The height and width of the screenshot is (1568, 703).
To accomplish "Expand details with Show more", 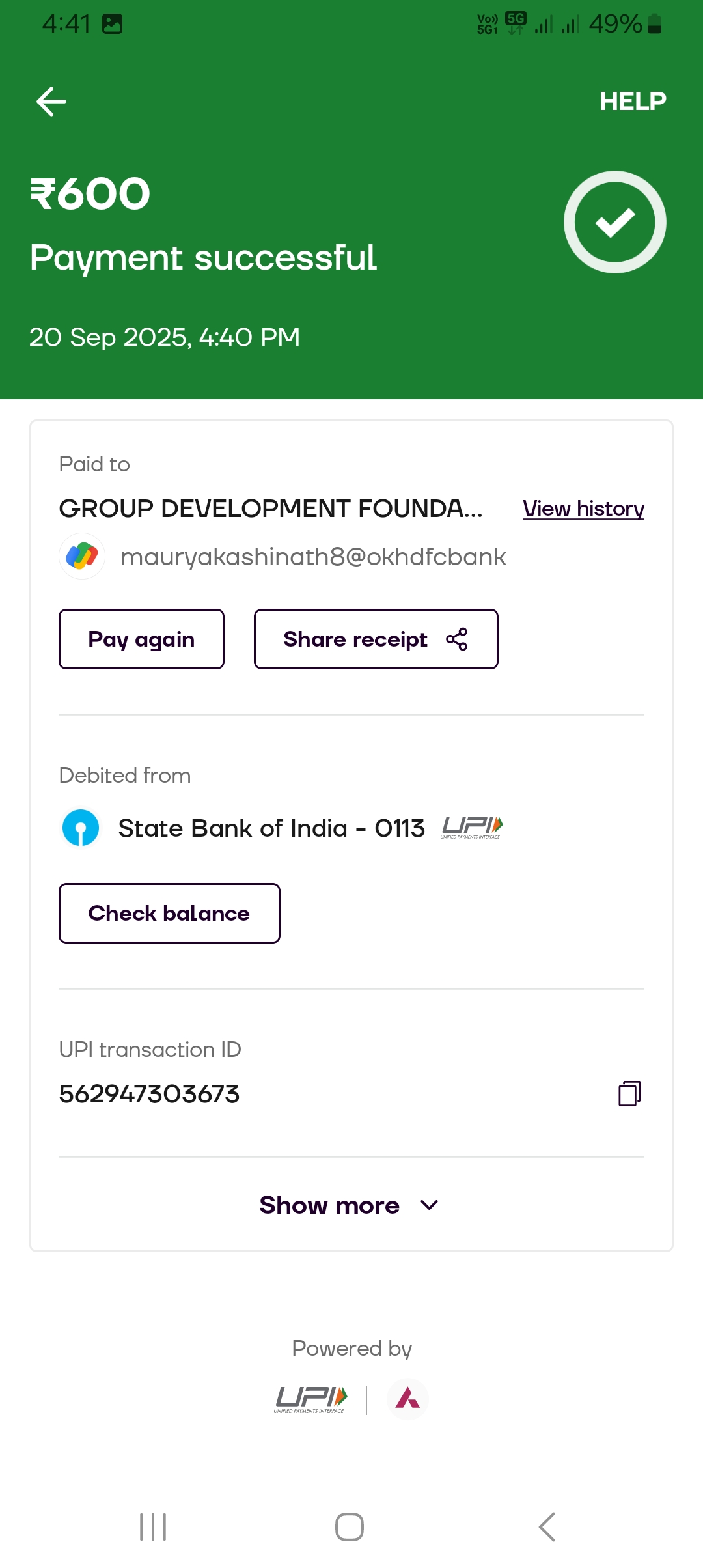I will point(330,1205).
